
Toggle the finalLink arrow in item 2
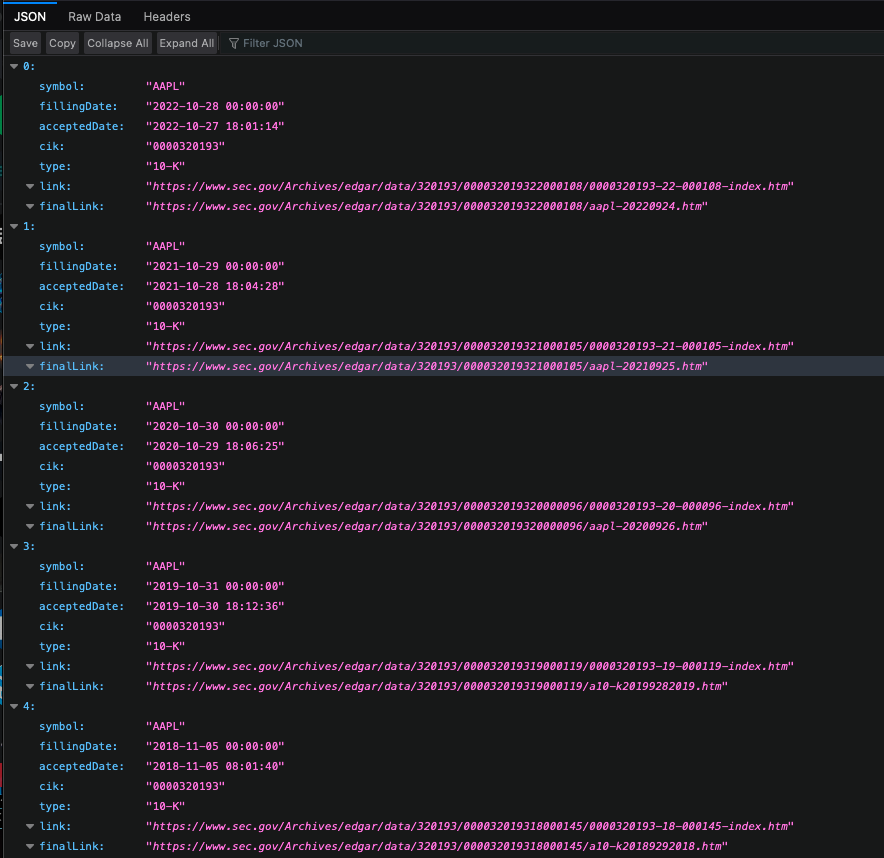30,527
